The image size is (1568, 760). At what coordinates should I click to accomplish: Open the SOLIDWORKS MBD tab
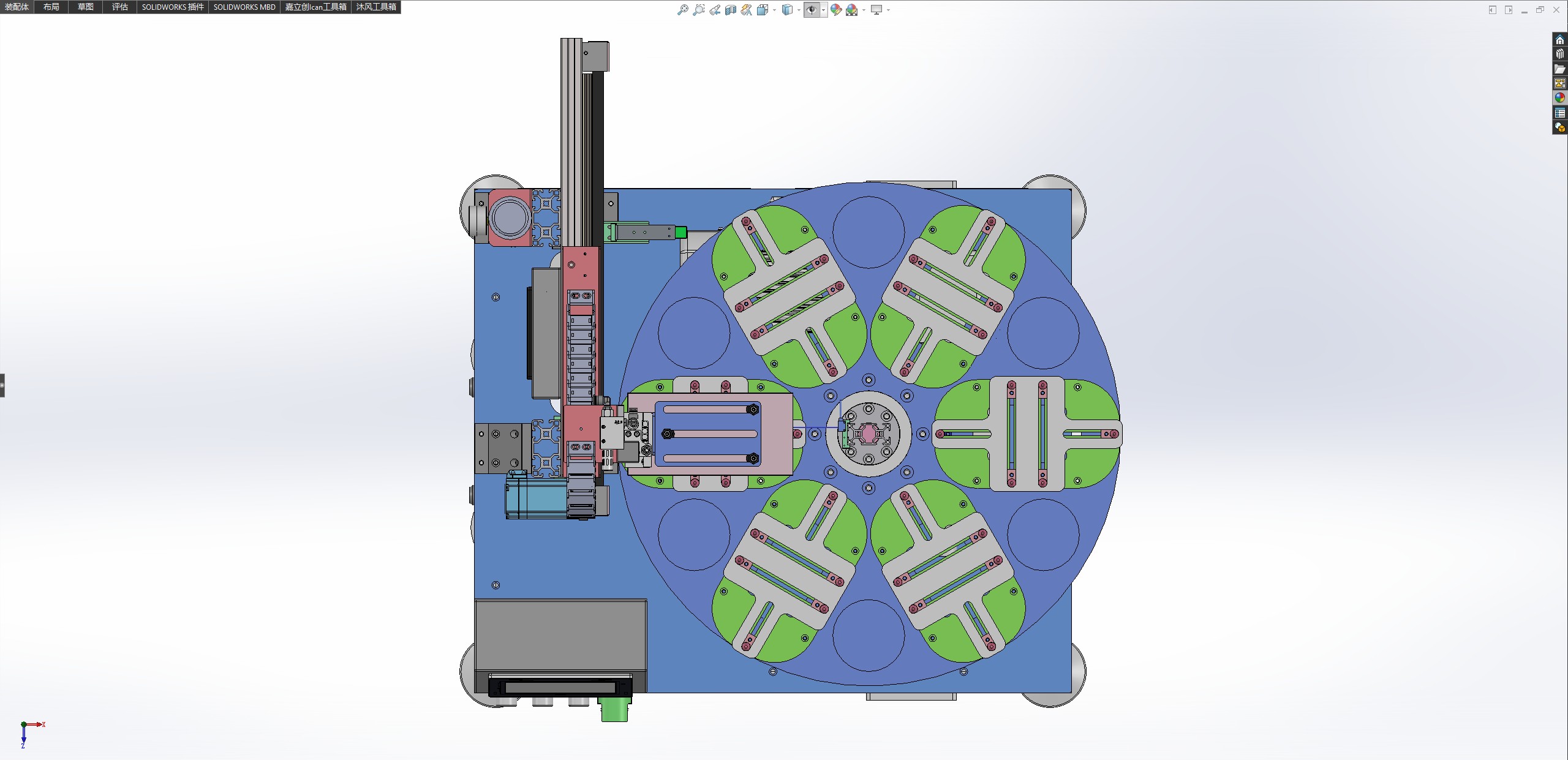[x=244, y=7]
